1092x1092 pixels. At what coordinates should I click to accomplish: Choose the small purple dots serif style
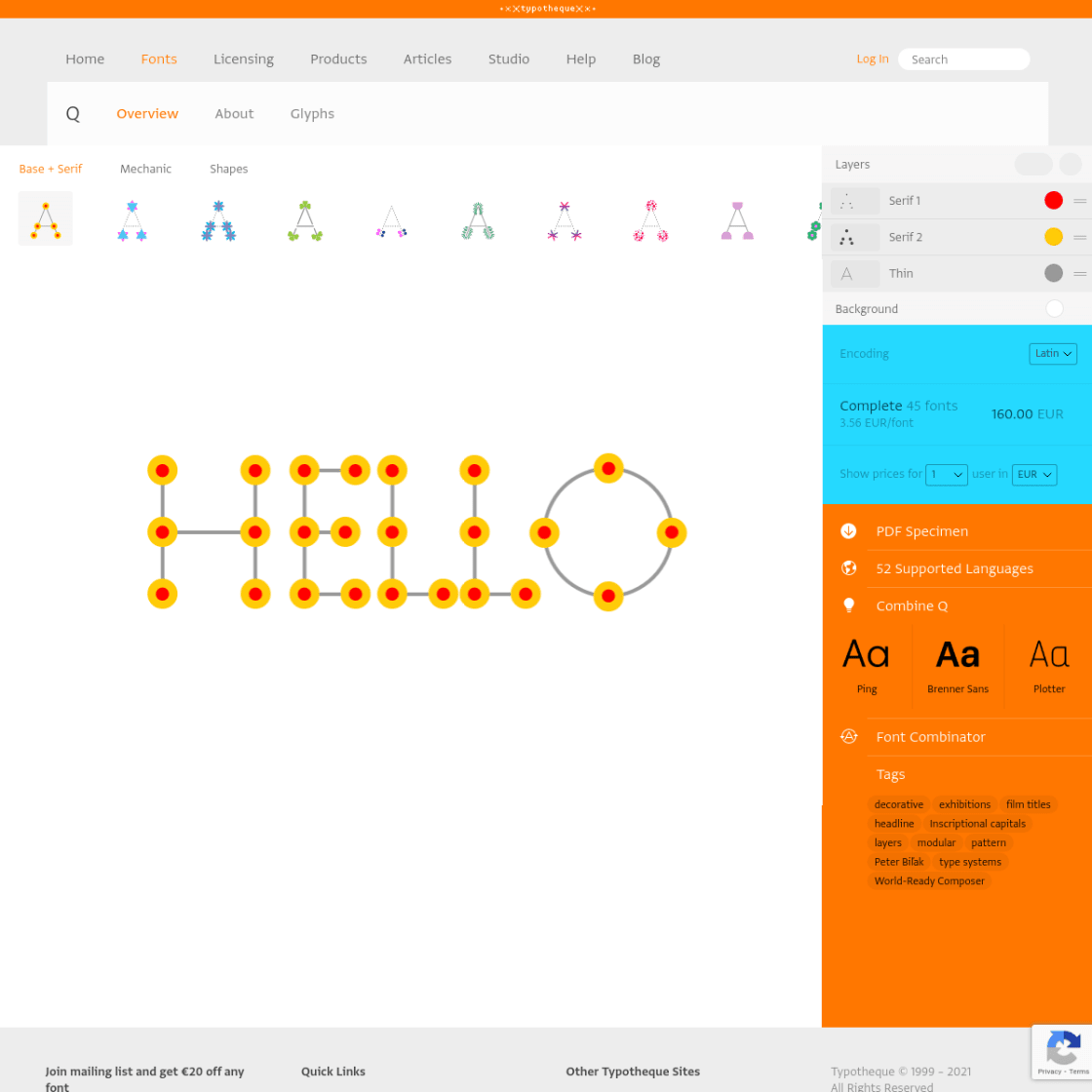[x=391, y=220]
